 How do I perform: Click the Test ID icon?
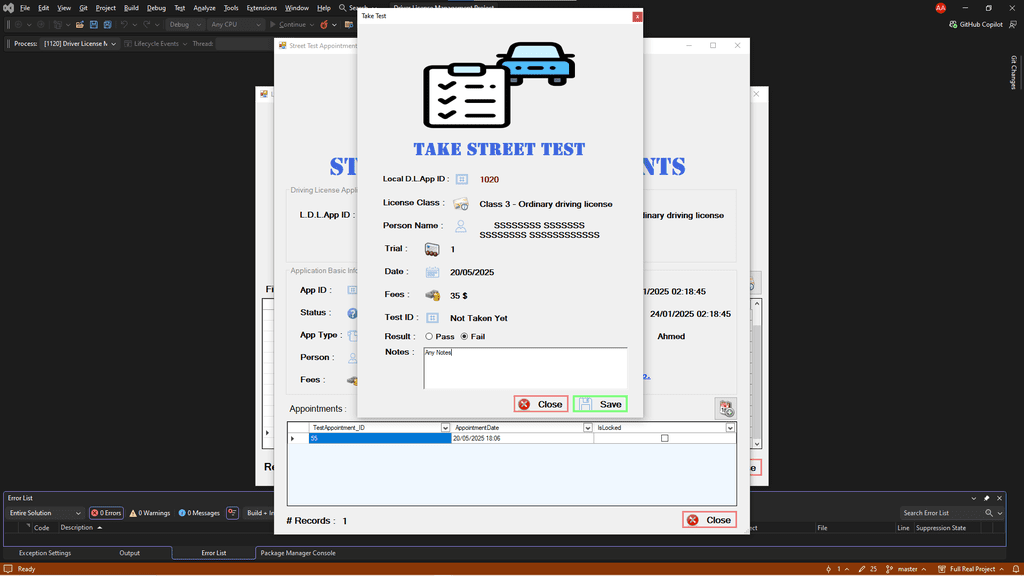pos(432,318)
